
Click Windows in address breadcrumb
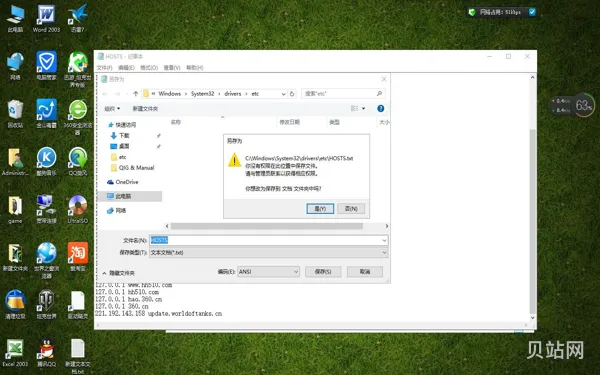(170, 94)
